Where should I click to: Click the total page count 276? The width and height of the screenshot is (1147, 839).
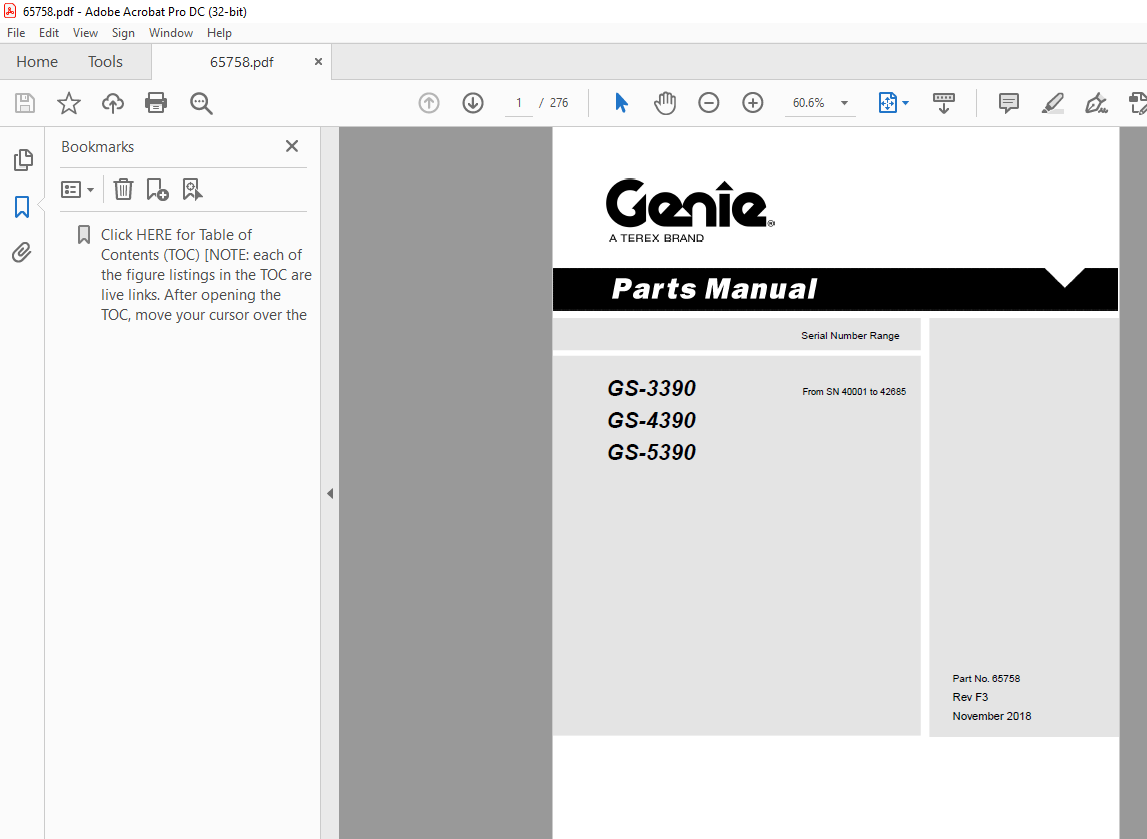tap(559, 103)
